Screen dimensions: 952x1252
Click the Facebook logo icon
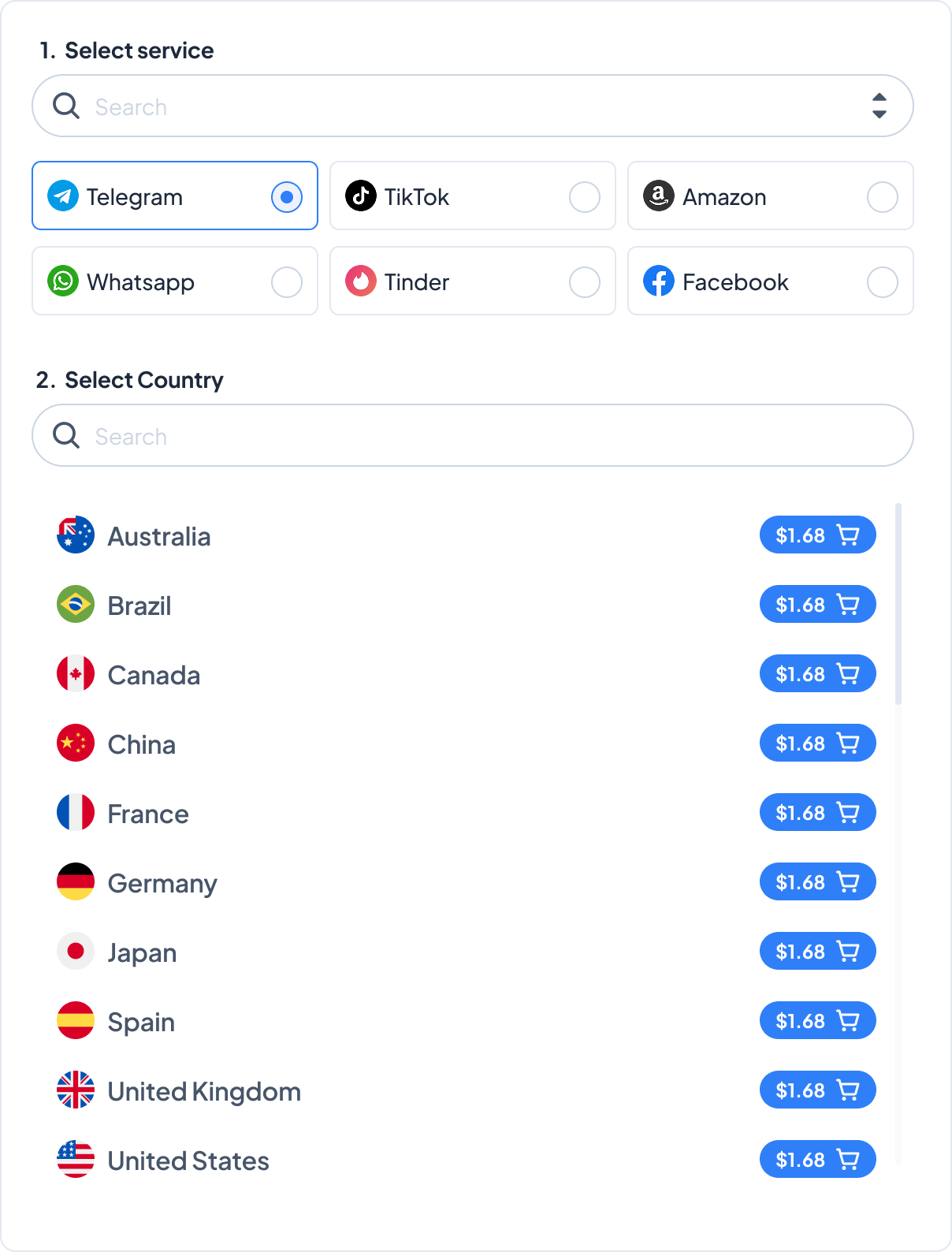(659, 281)
